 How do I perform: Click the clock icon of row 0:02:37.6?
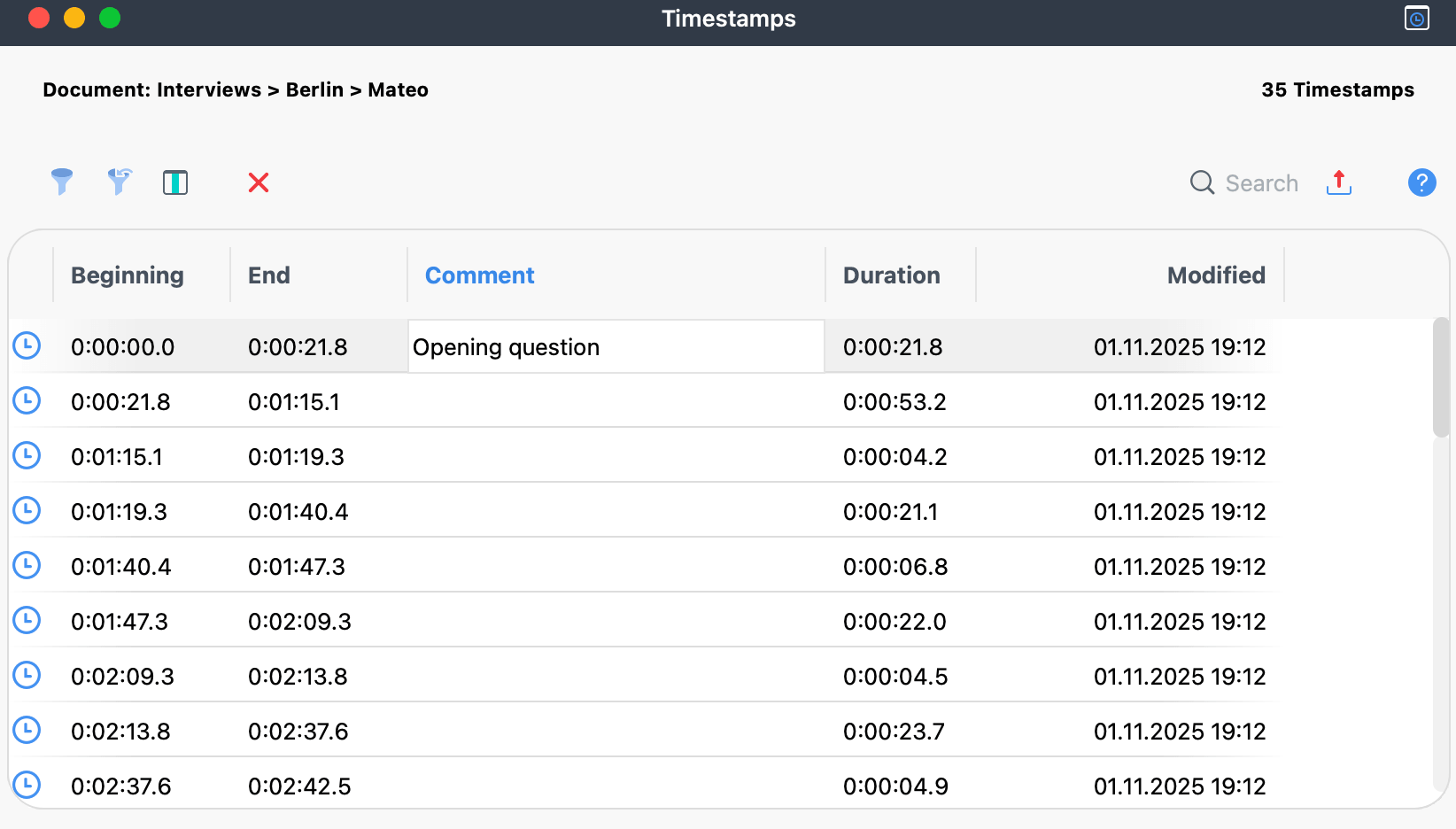(27, 785)
